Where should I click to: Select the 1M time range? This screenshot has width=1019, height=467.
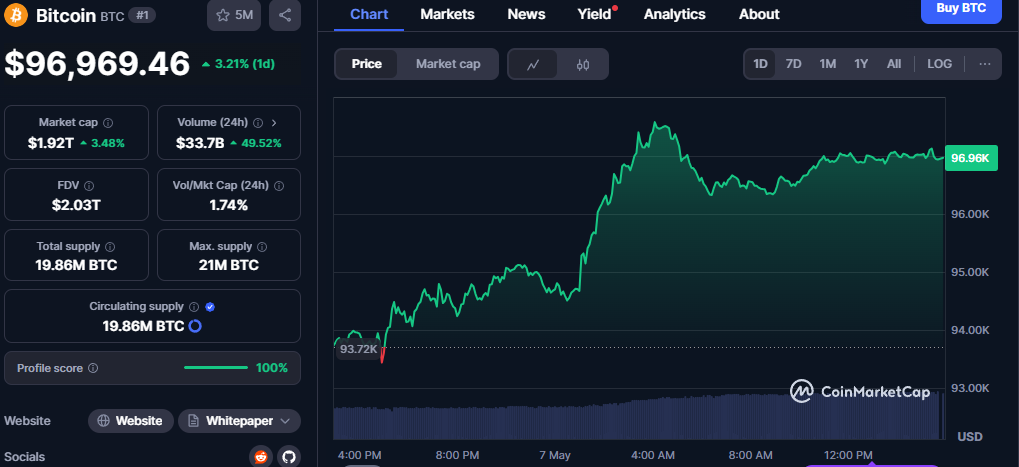coord(827,64)
